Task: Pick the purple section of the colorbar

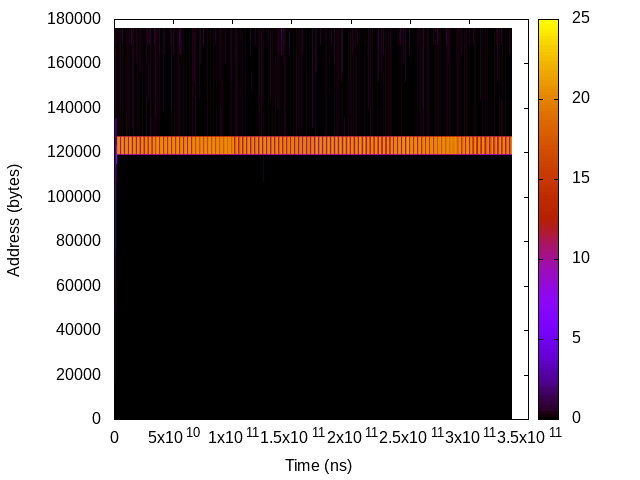Action: (x=549, y=330)
